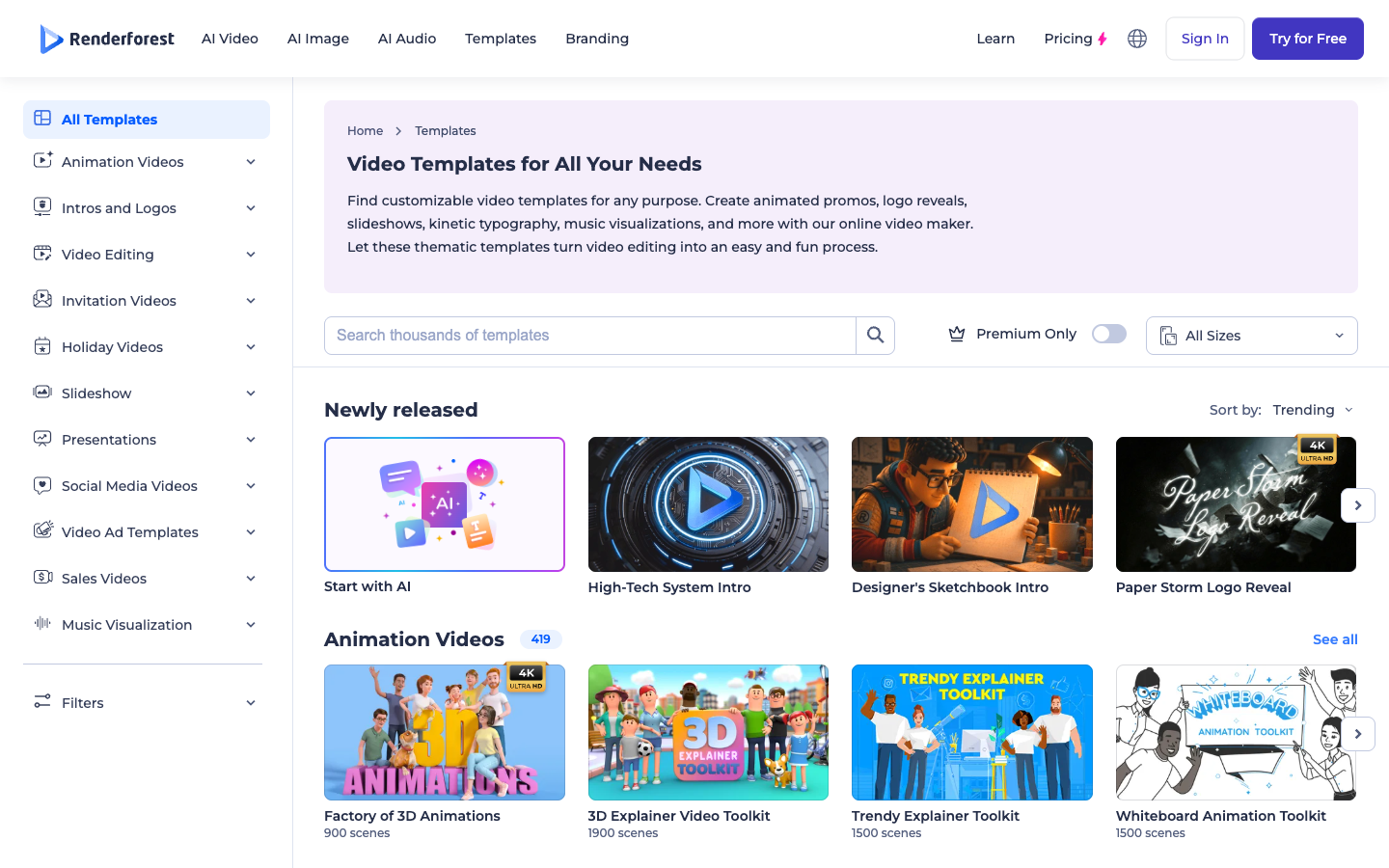Screen dimensions: 1389x868
Task: Open the Pricing link
Action: pyautogui.click(x=1076, y=39)
